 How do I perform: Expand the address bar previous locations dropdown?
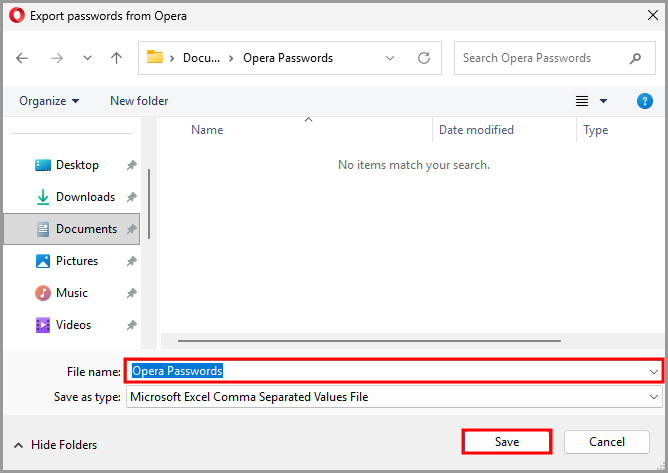pyautogui.click(x=390, y=58)
